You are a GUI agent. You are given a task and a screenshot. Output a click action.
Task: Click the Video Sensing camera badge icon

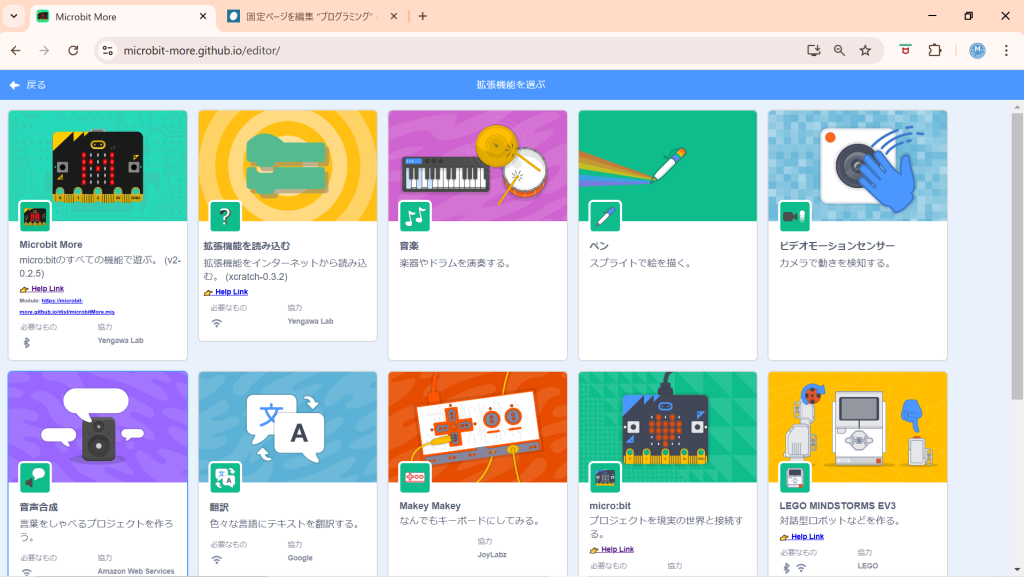tap(795, 216)
